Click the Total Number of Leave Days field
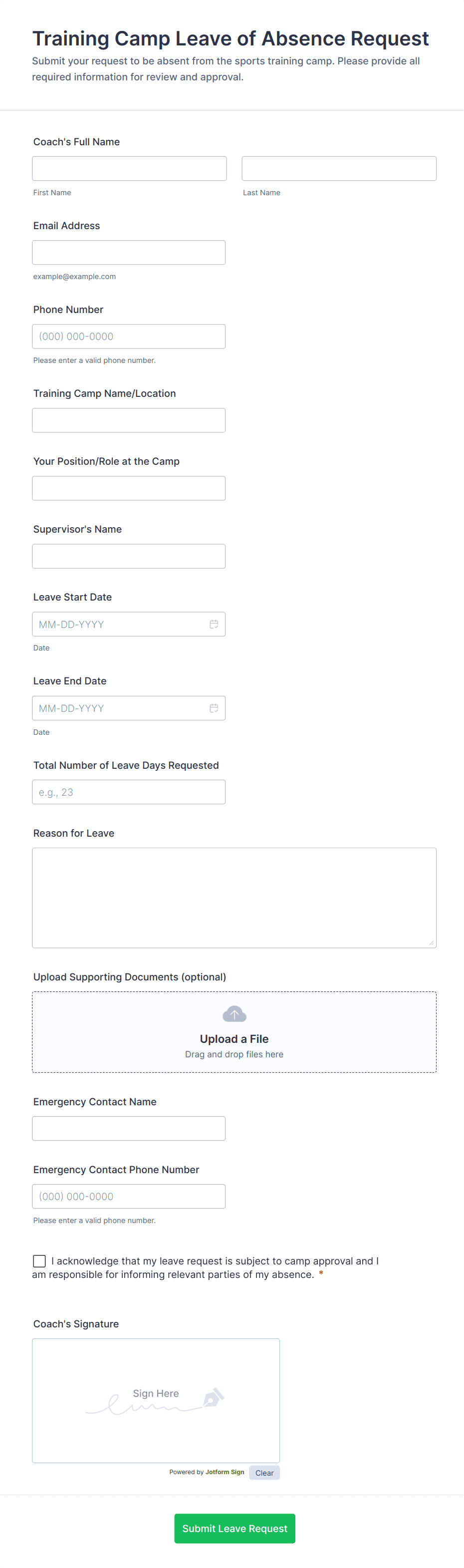The height and width of the screenshot is (1568, 464). click(x=129, y=792)
